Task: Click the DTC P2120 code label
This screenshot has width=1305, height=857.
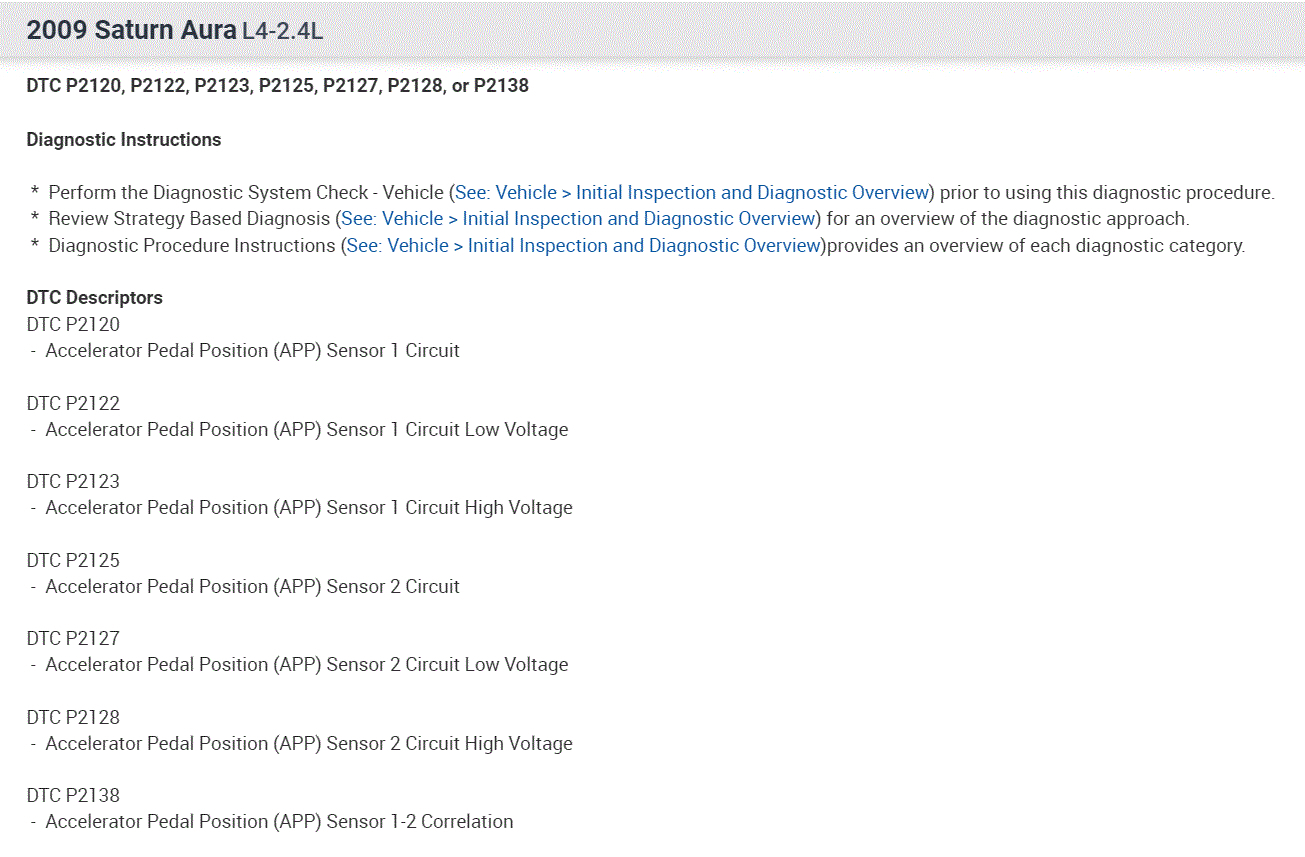Action: tap(73, 324)
